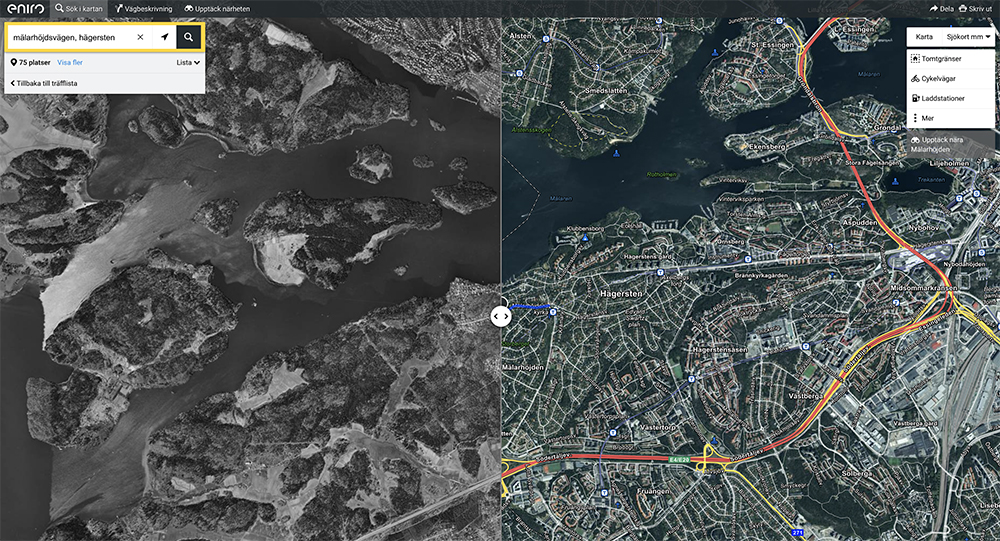
Task: Click the Eniro logo
Action: click(x=26, y=8)
